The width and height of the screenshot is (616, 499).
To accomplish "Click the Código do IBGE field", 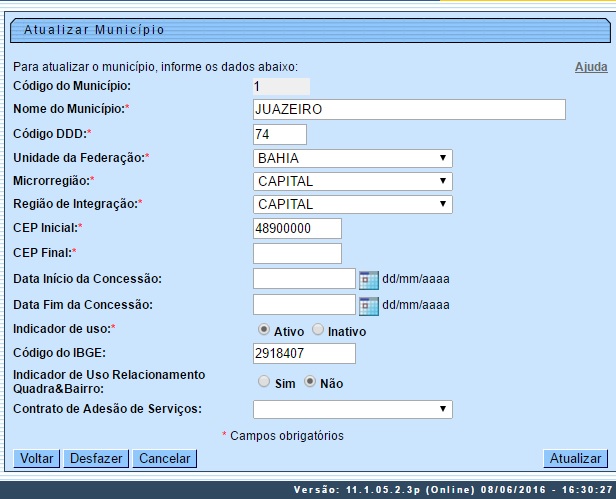I will pos(304,353).
